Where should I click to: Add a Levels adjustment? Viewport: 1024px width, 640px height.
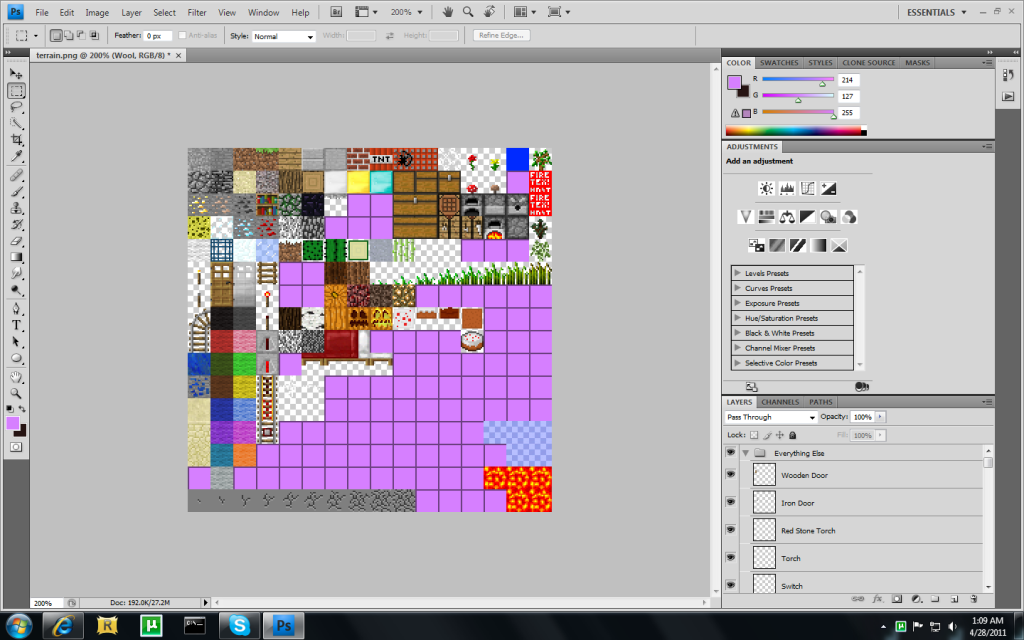787,189
